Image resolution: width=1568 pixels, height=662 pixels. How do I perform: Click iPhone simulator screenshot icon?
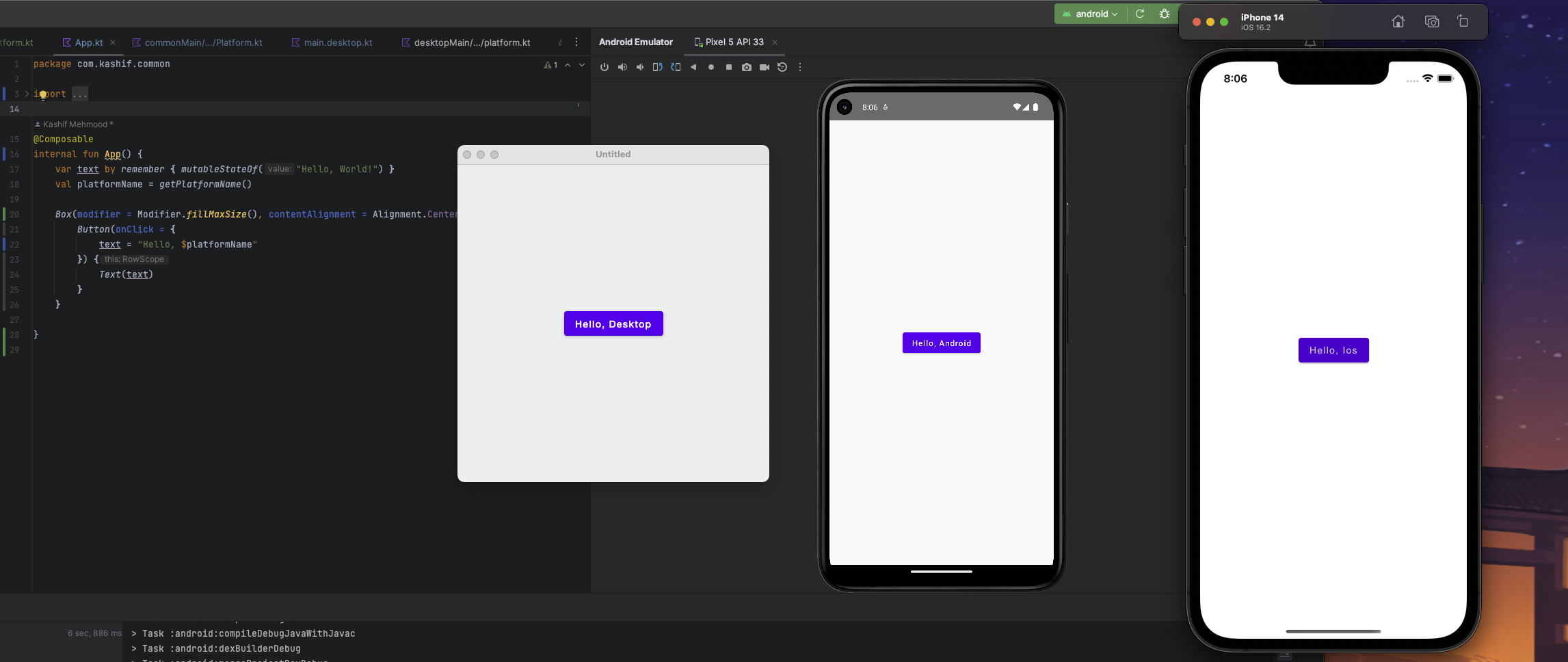(1432, 21)
